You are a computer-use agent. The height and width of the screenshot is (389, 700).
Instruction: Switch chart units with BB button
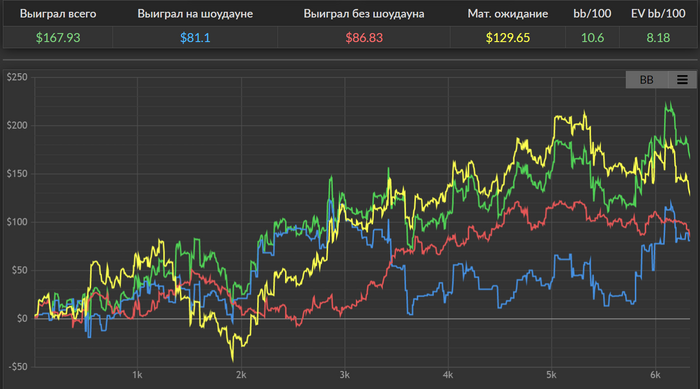646,80
